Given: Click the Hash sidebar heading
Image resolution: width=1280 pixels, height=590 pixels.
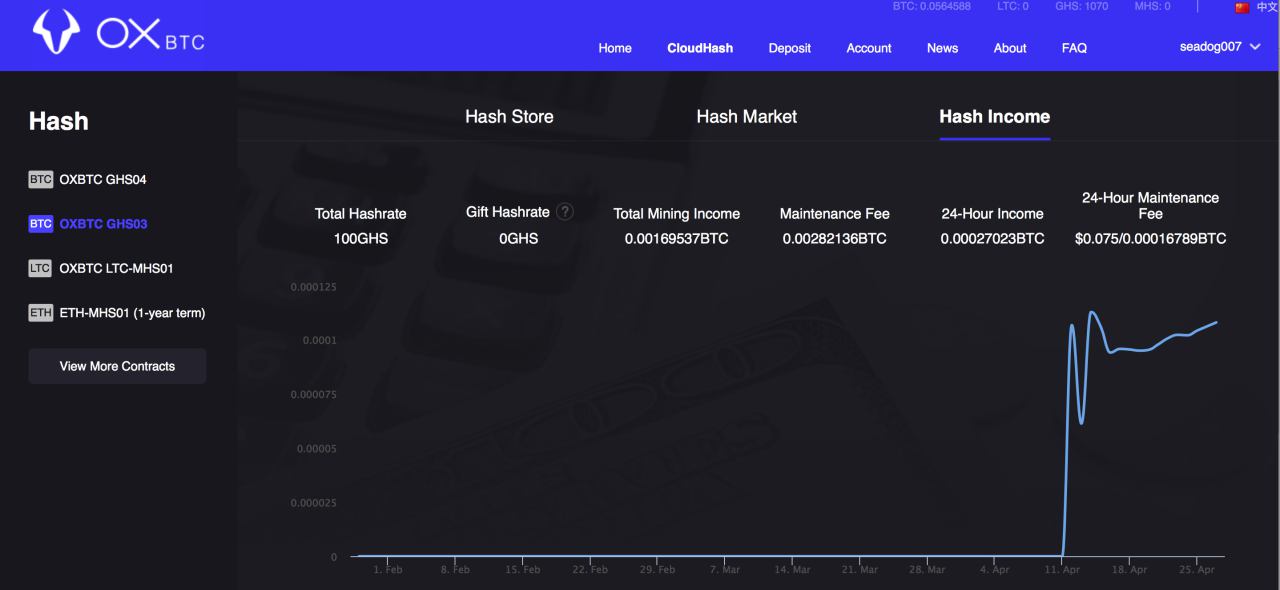Looking at the screenshot, I should 59,122.
